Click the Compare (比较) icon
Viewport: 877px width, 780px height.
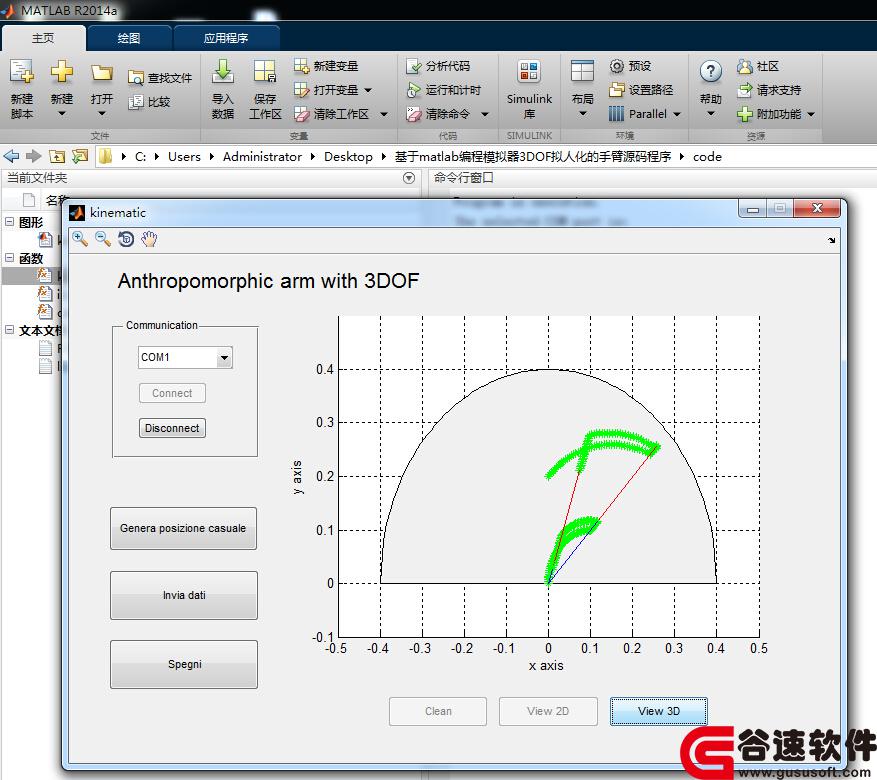coord(136,102)
